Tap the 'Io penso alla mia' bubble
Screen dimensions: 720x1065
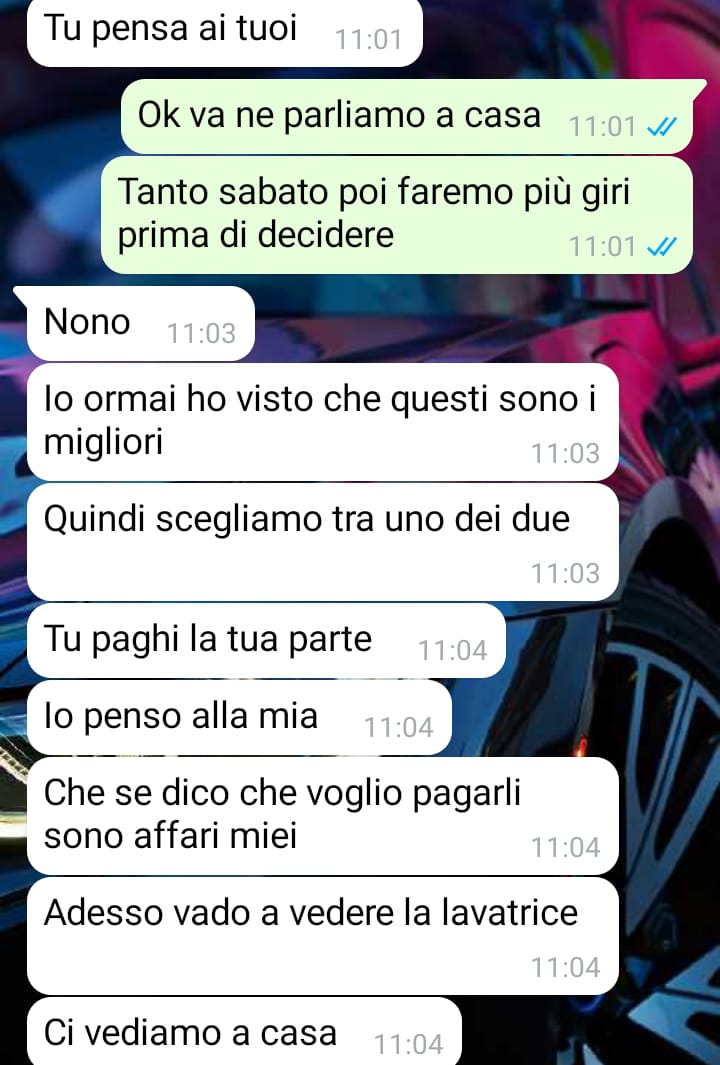[x=239, y=718]
